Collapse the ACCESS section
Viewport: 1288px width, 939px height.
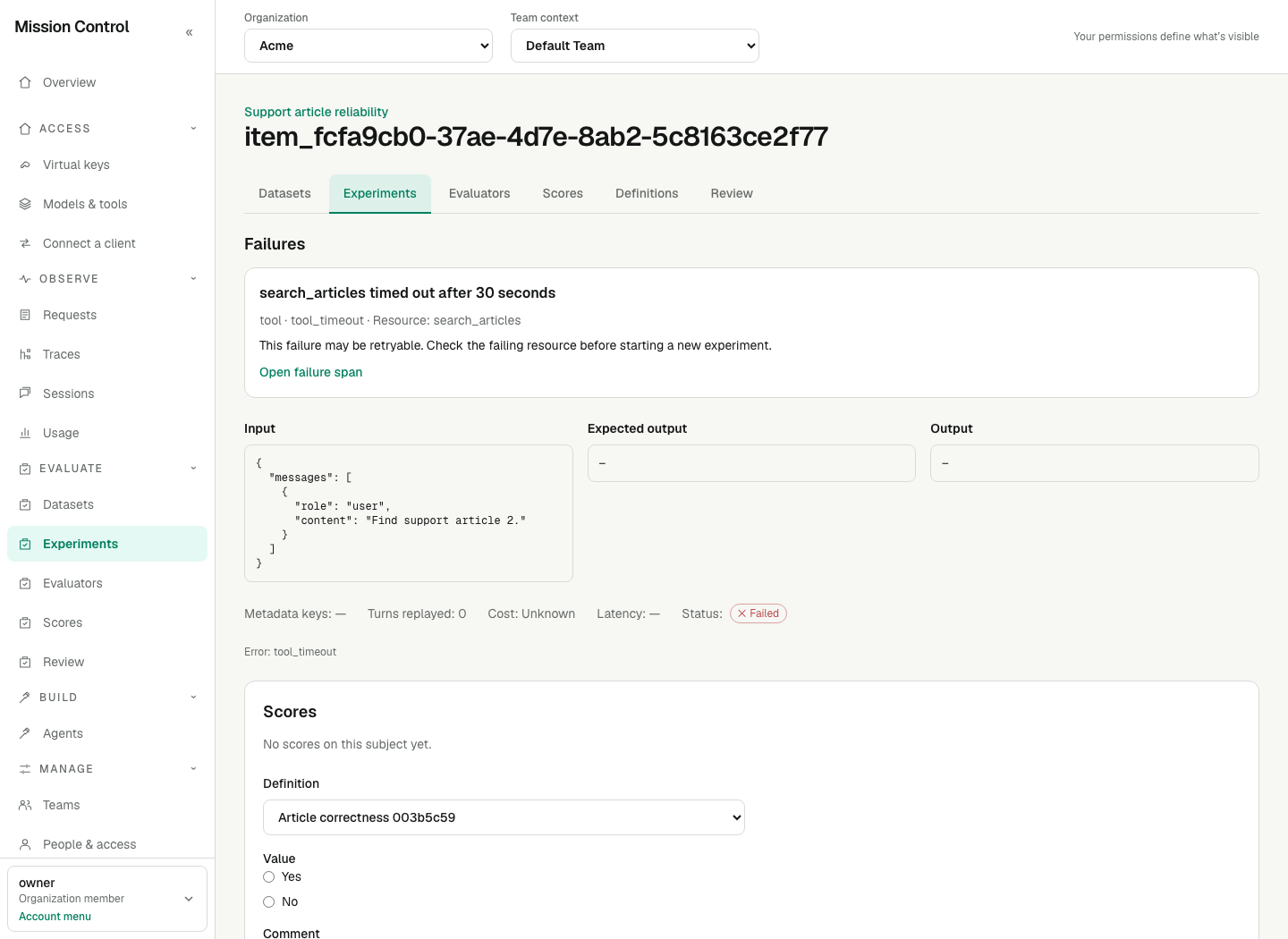coord(193,129)
